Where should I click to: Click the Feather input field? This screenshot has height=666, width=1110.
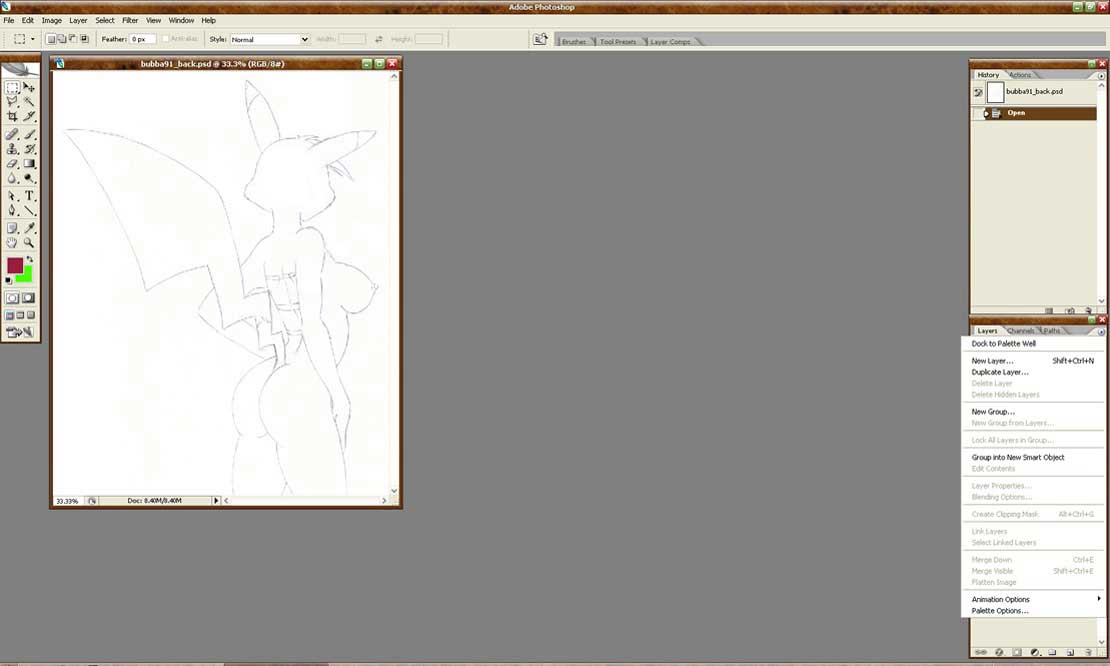pyautogui.click(x=143, y=39)
